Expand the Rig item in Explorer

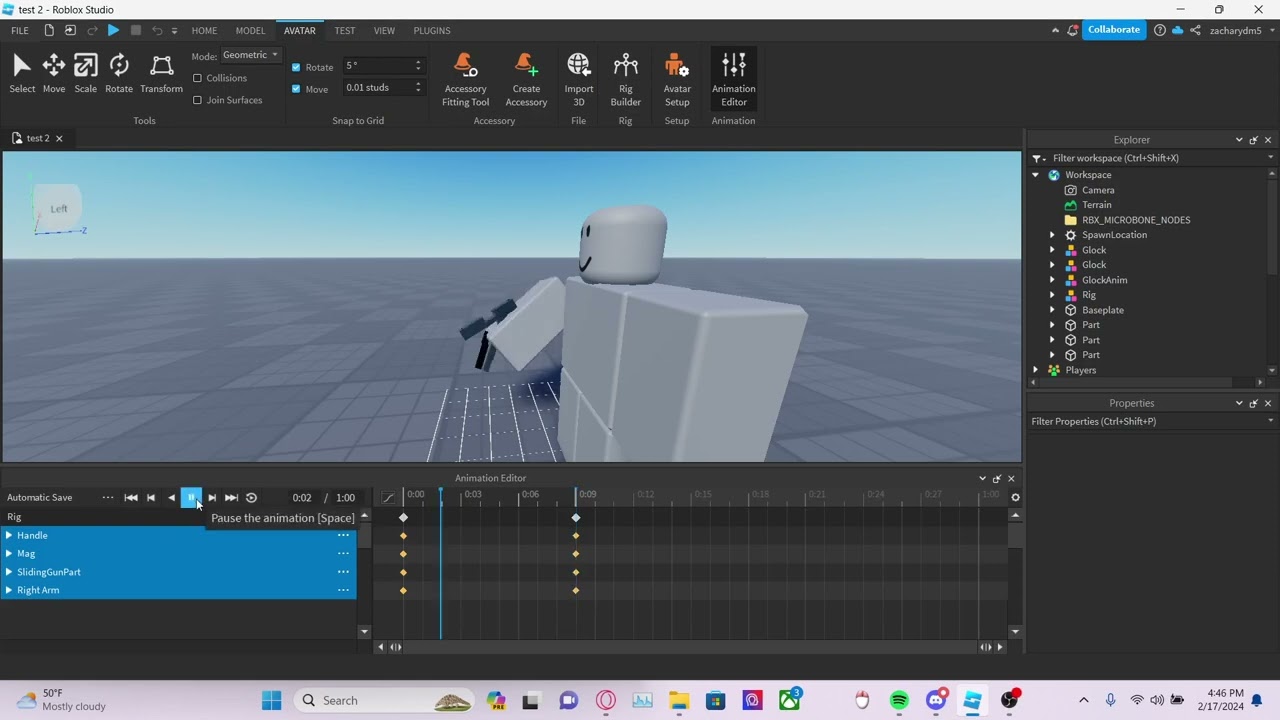click(1052, 295)
